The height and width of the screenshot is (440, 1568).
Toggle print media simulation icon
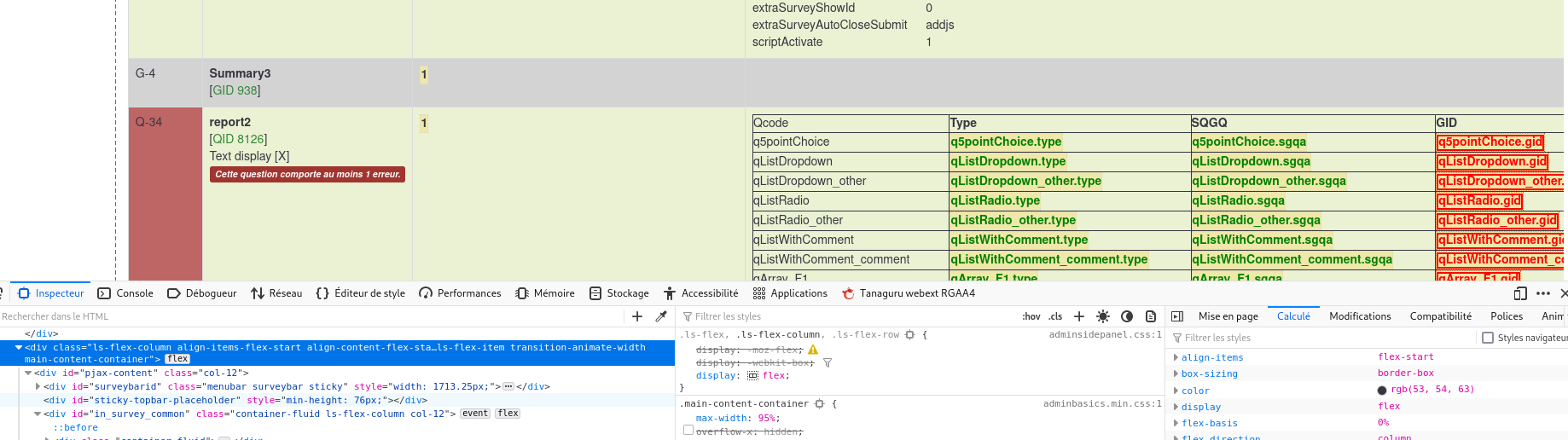(1151, 316)
